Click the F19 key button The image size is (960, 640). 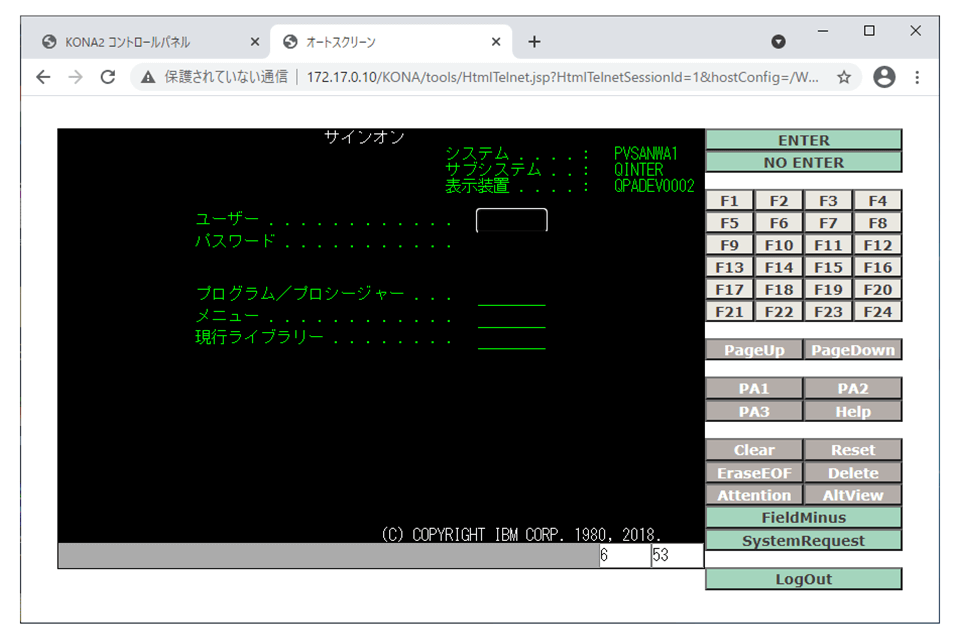(x=828, y=289)
